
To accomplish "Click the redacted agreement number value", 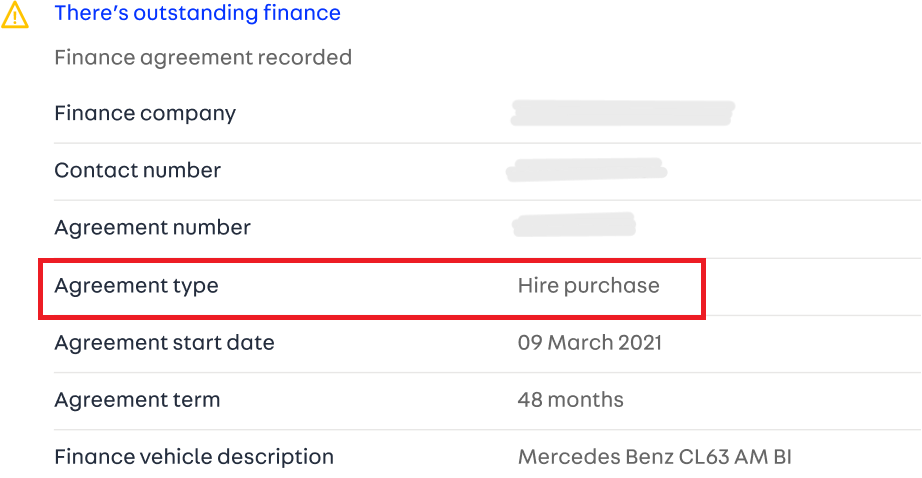I will click(574, 225).
